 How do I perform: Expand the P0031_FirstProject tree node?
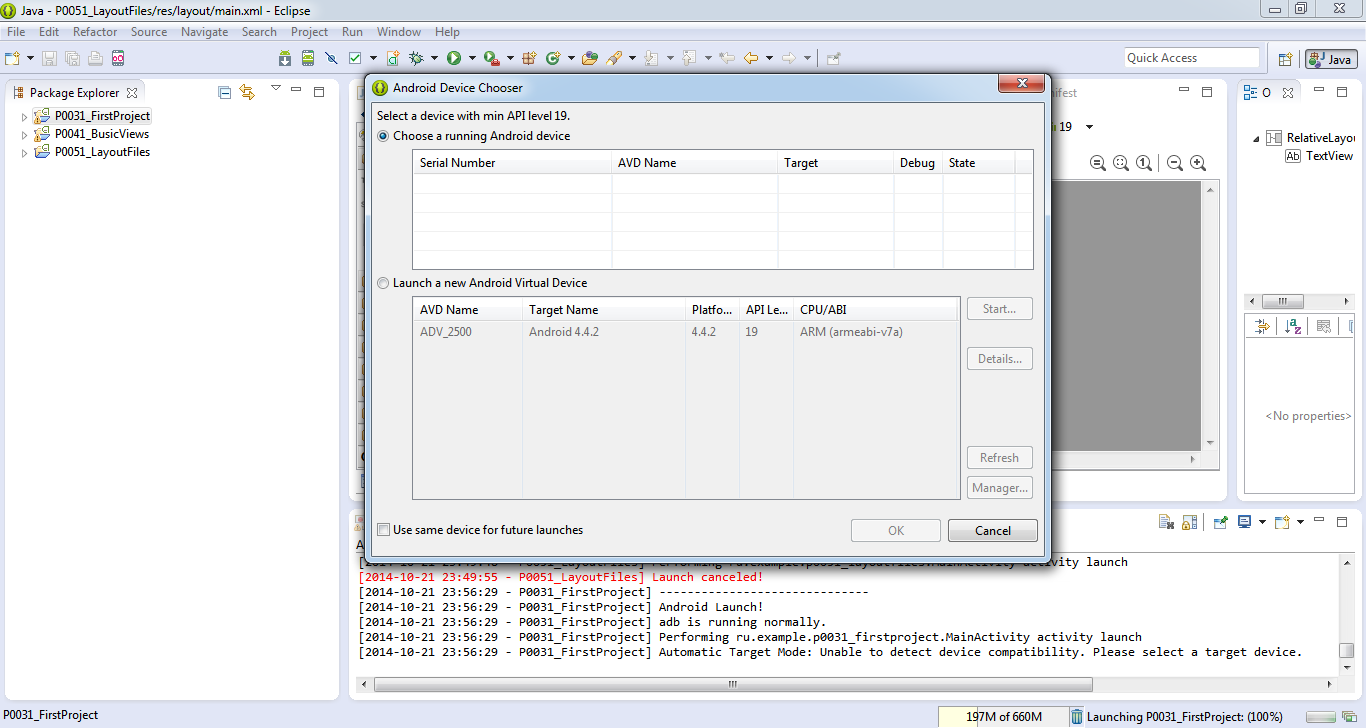pyautogui.click(x=25, y=117)
